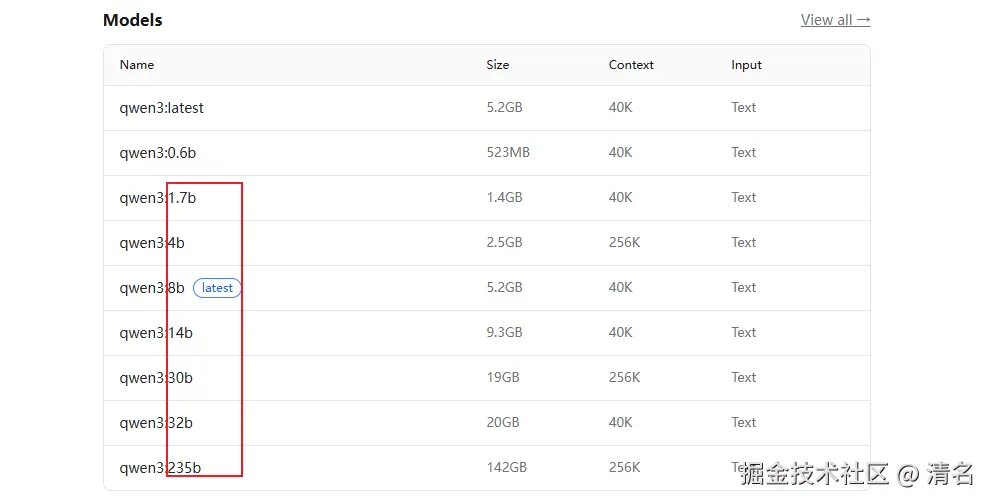The height and width of the screenshot is (504, 992).
Task: Click the Name column header
Action: pyautogui.click(x=137, y=65)
